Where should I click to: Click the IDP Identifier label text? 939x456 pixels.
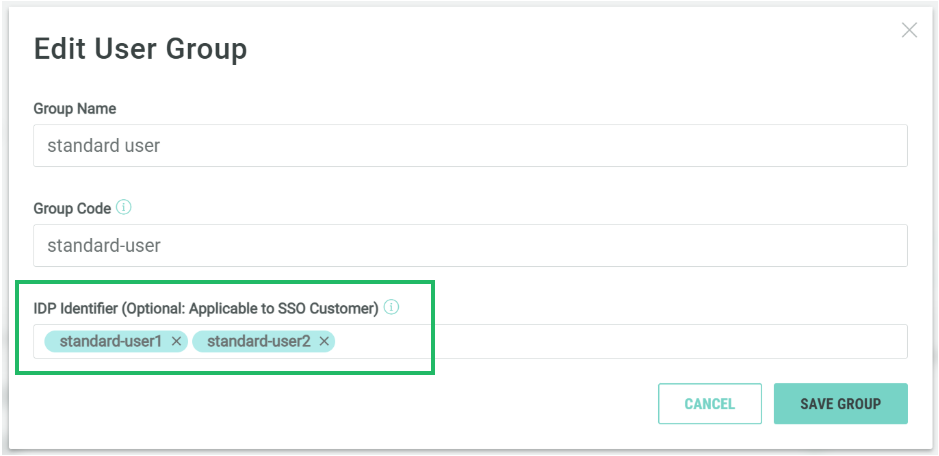coord(206,308)
